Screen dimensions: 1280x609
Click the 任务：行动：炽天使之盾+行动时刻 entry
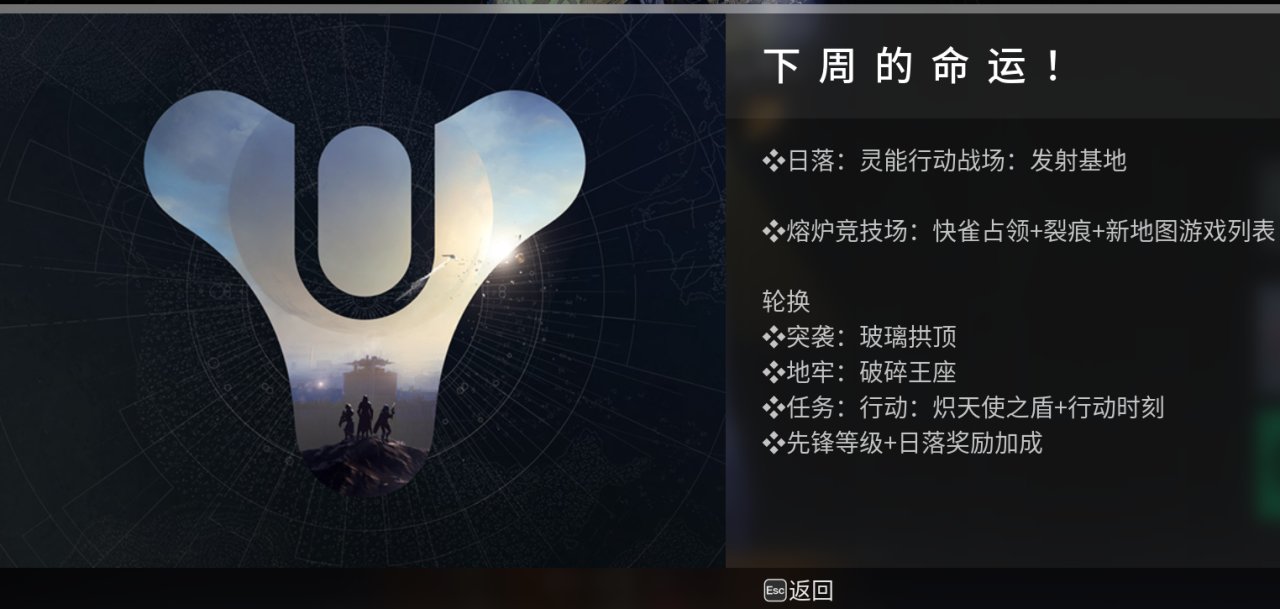[x=964, y=408]
